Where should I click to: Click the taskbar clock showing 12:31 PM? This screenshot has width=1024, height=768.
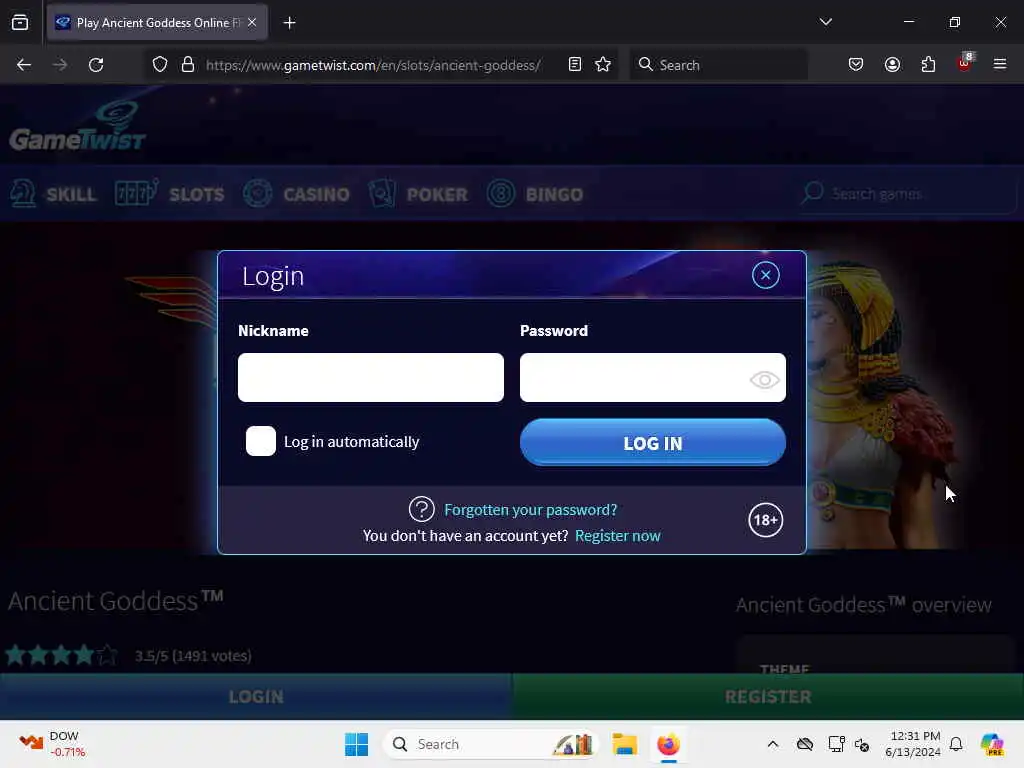pyautogui.click(x=912, y=744)
